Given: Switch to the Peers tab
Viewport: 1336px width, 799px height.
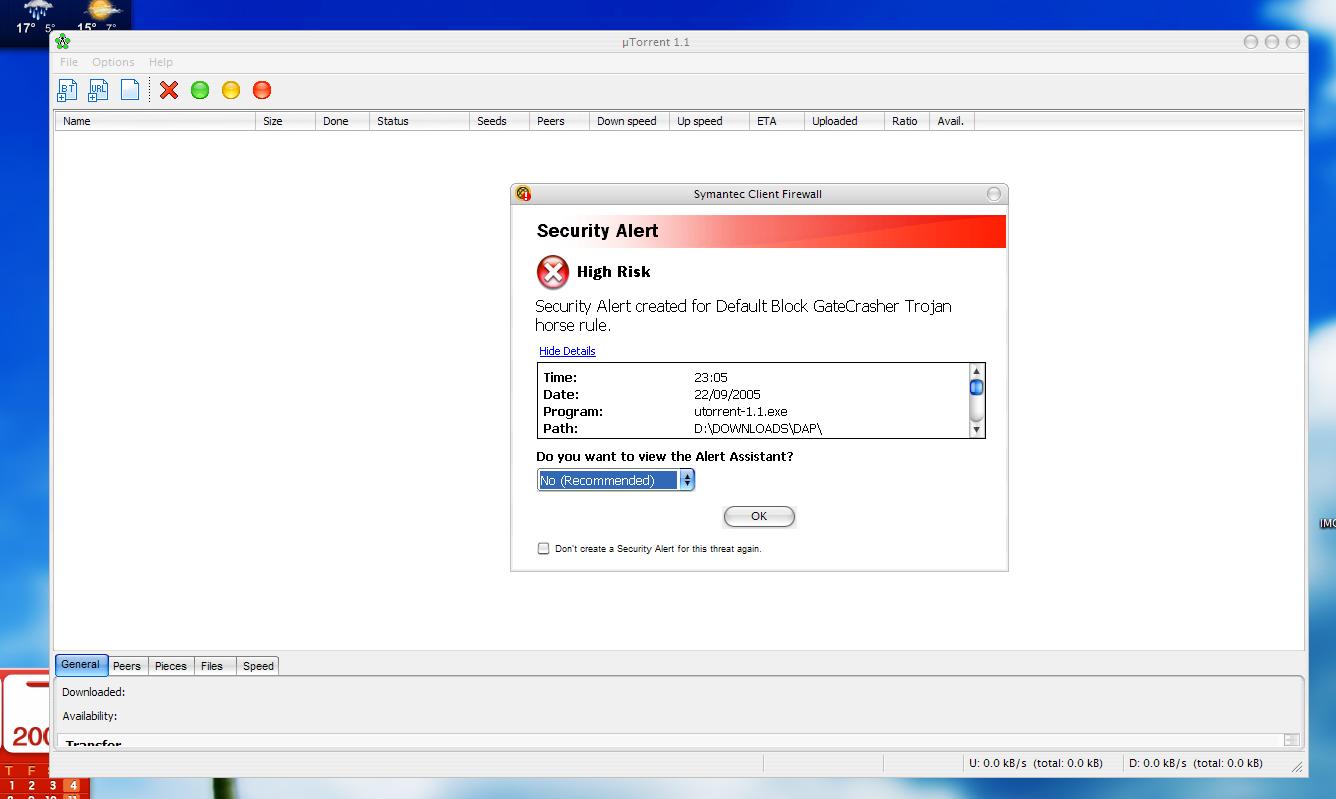Looking at the screenshot, I should coord(127,666).
